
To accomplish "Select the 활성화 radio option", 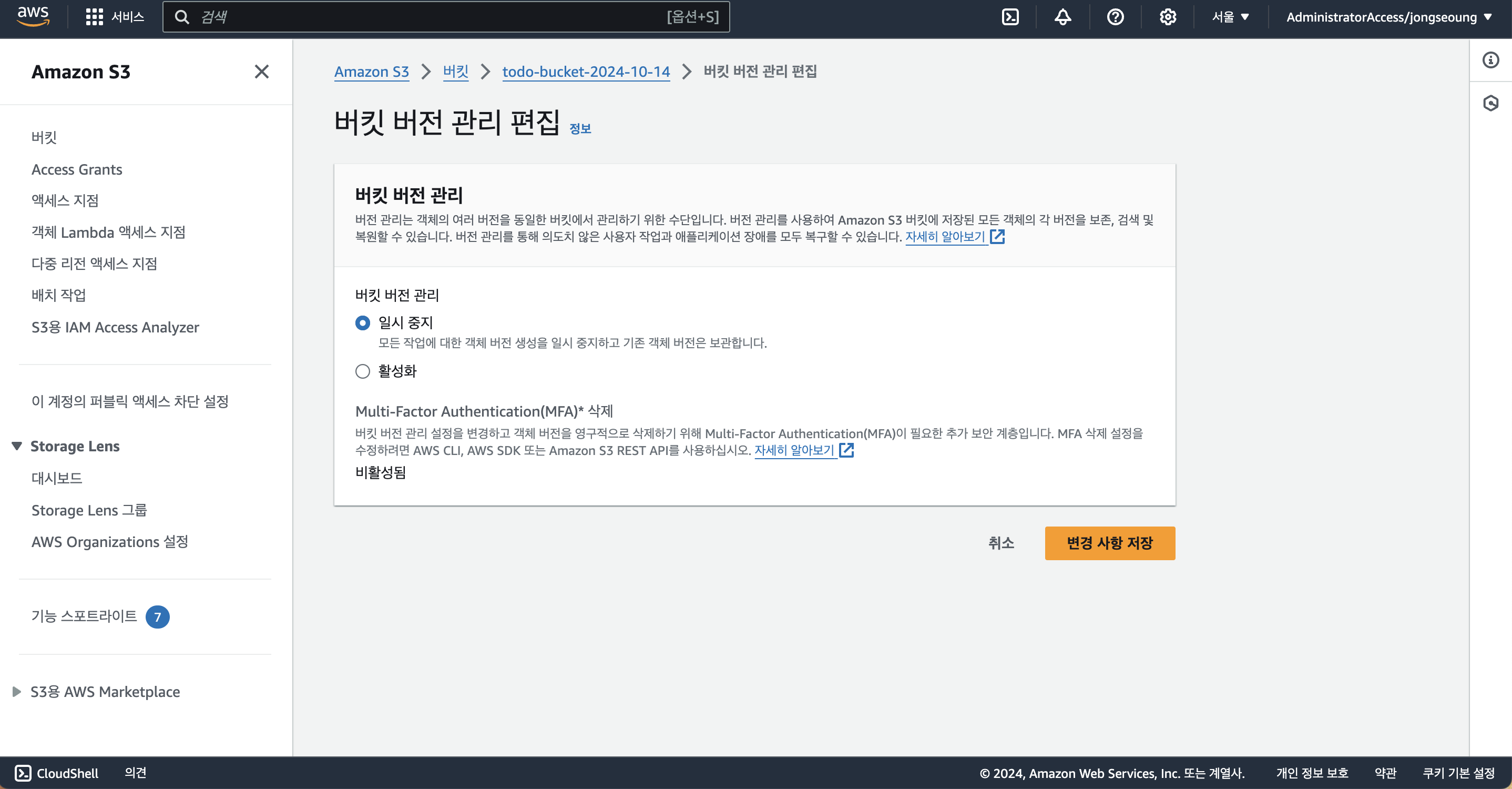I will [363, 371].
